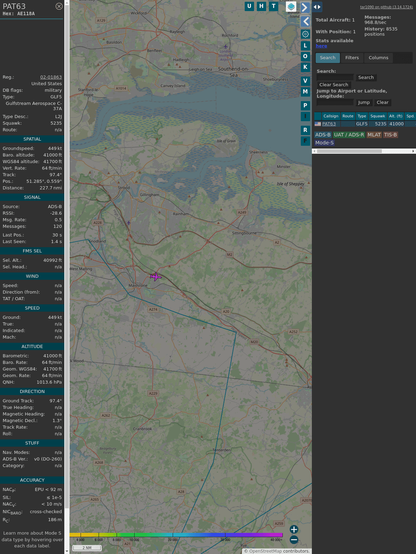Viewport: 416px width, 554px height.
Task: Click the V map control button
Action: 305,81
